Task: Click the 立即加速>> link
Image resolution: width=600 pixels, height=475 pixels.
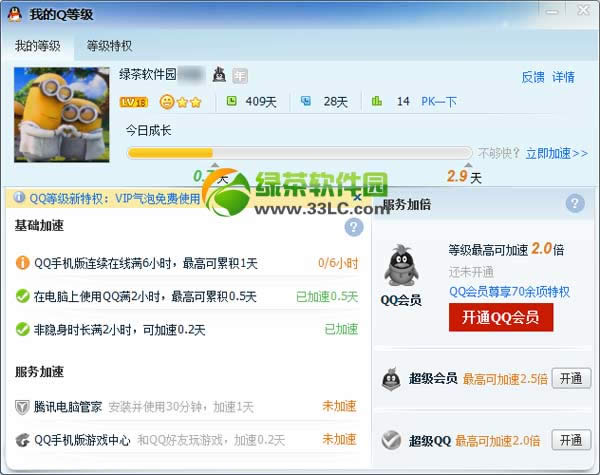Action: 557,153
